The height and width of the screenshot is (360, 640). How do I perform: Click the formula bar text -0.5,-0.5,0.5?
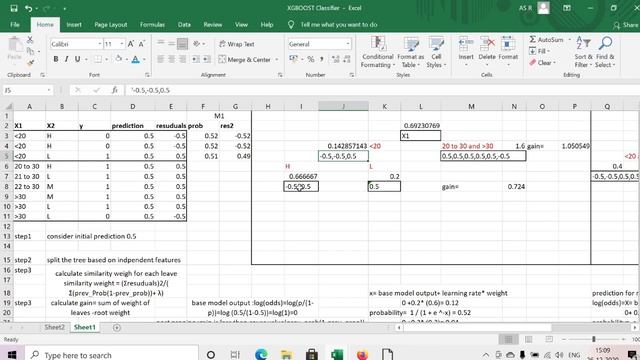point(151,90)
